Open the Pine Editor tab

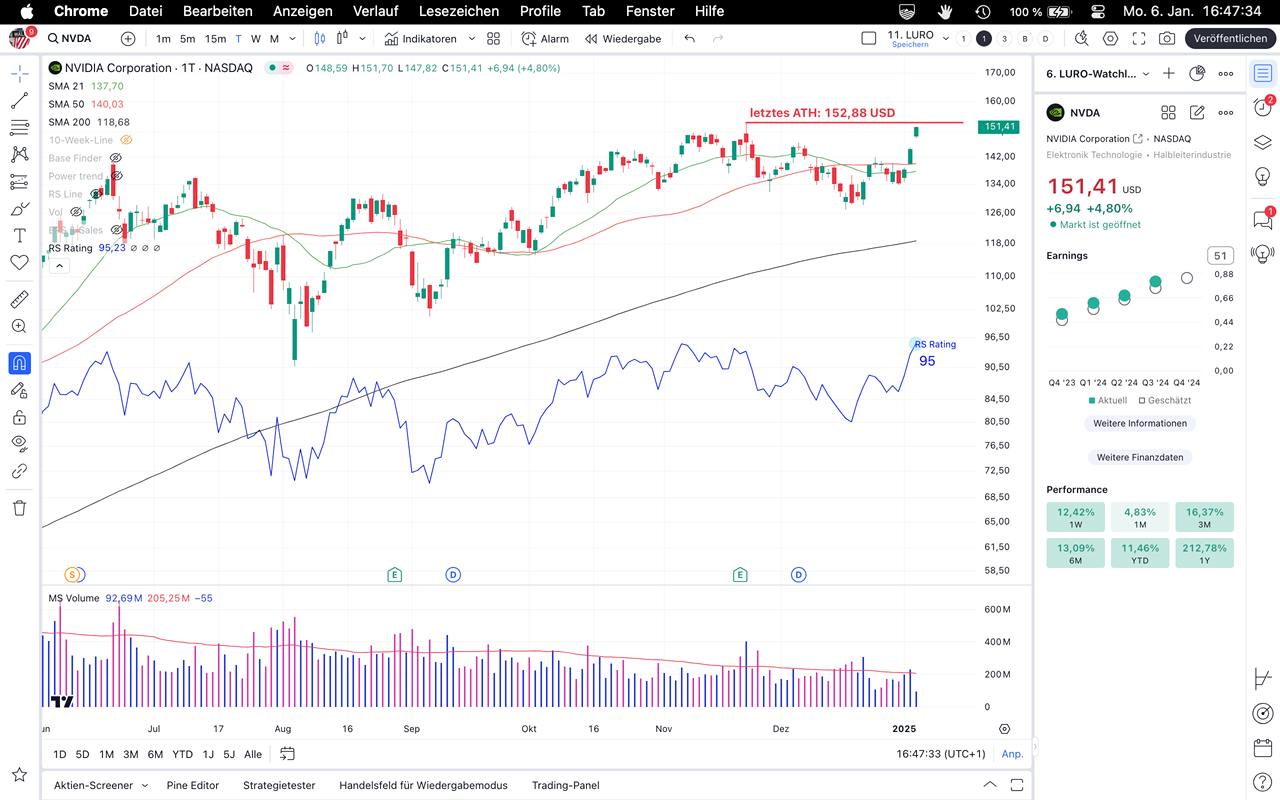pyautogui.click(x=192, y=785)
